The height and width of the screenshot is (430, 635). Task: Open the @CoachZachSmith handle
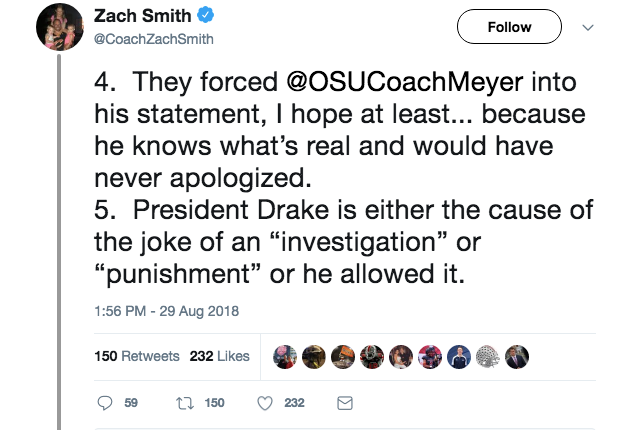(x=153, y=40)
